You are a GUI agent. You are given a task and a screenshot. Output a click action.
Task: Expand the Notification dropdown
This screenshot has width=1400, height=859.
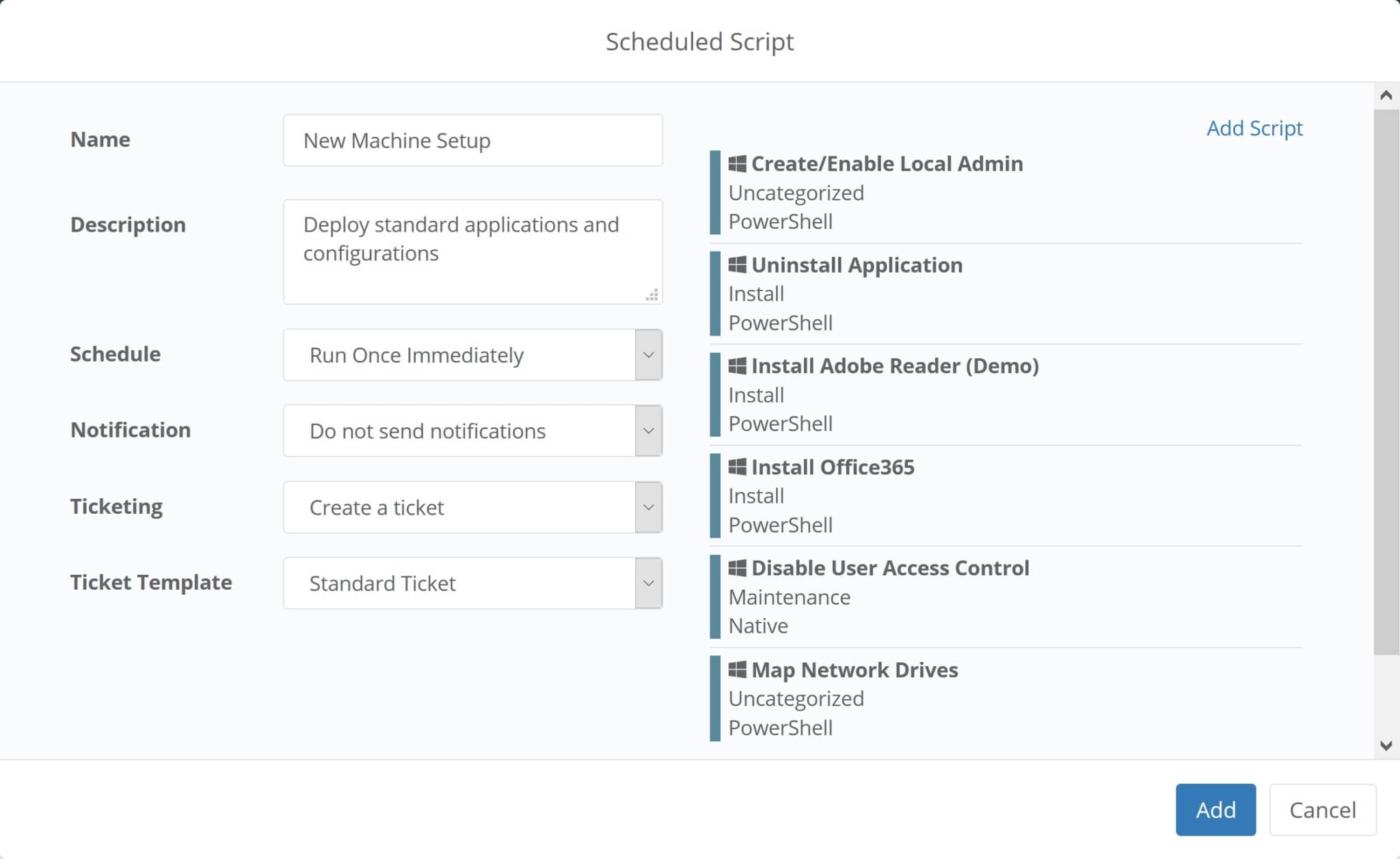[648, 431]
